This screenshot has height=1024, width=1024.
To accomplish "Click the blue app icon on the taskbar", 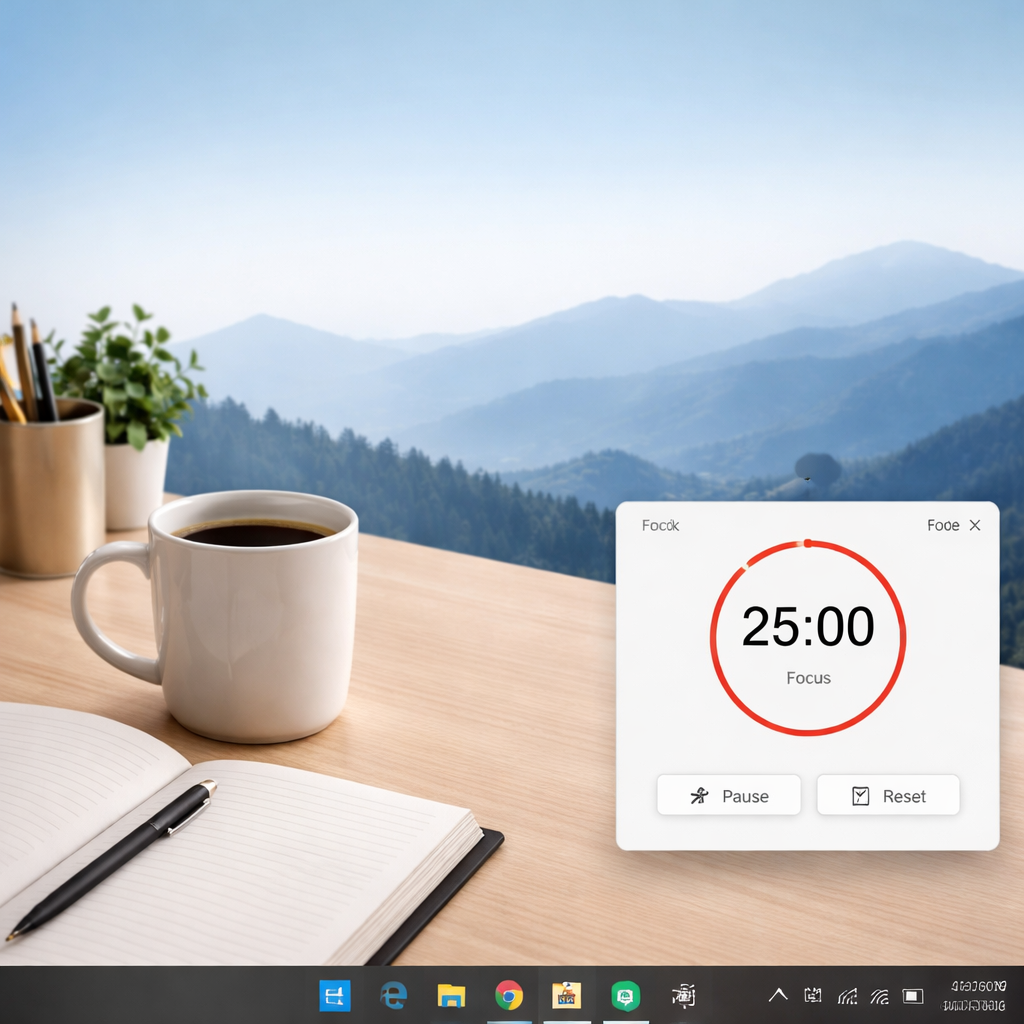I will (335, 995).
